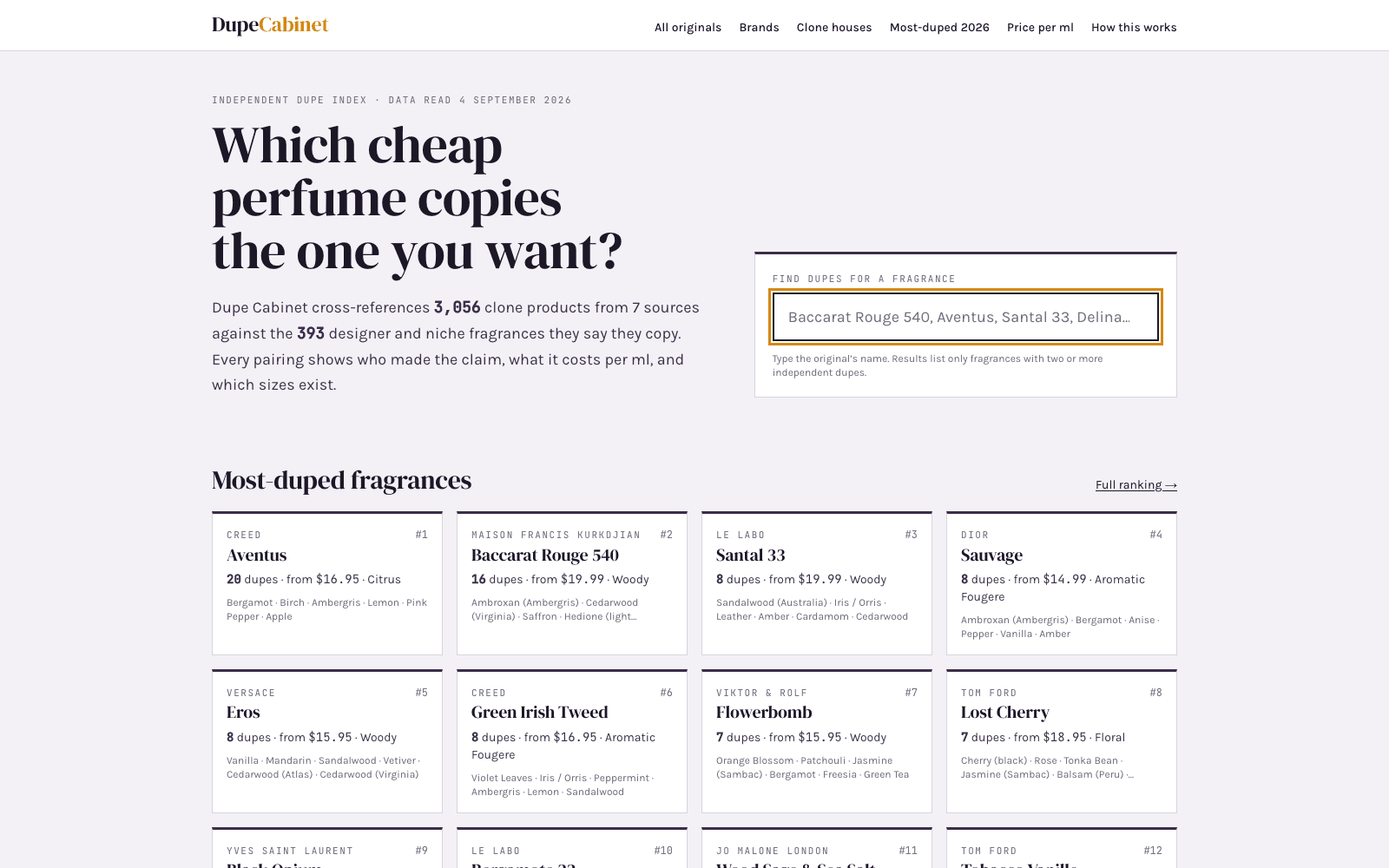Image resolution: width=1389 pixels, height=868 pixels.
Task: Go to Brands in the navigation
Action: coord(759,28)
